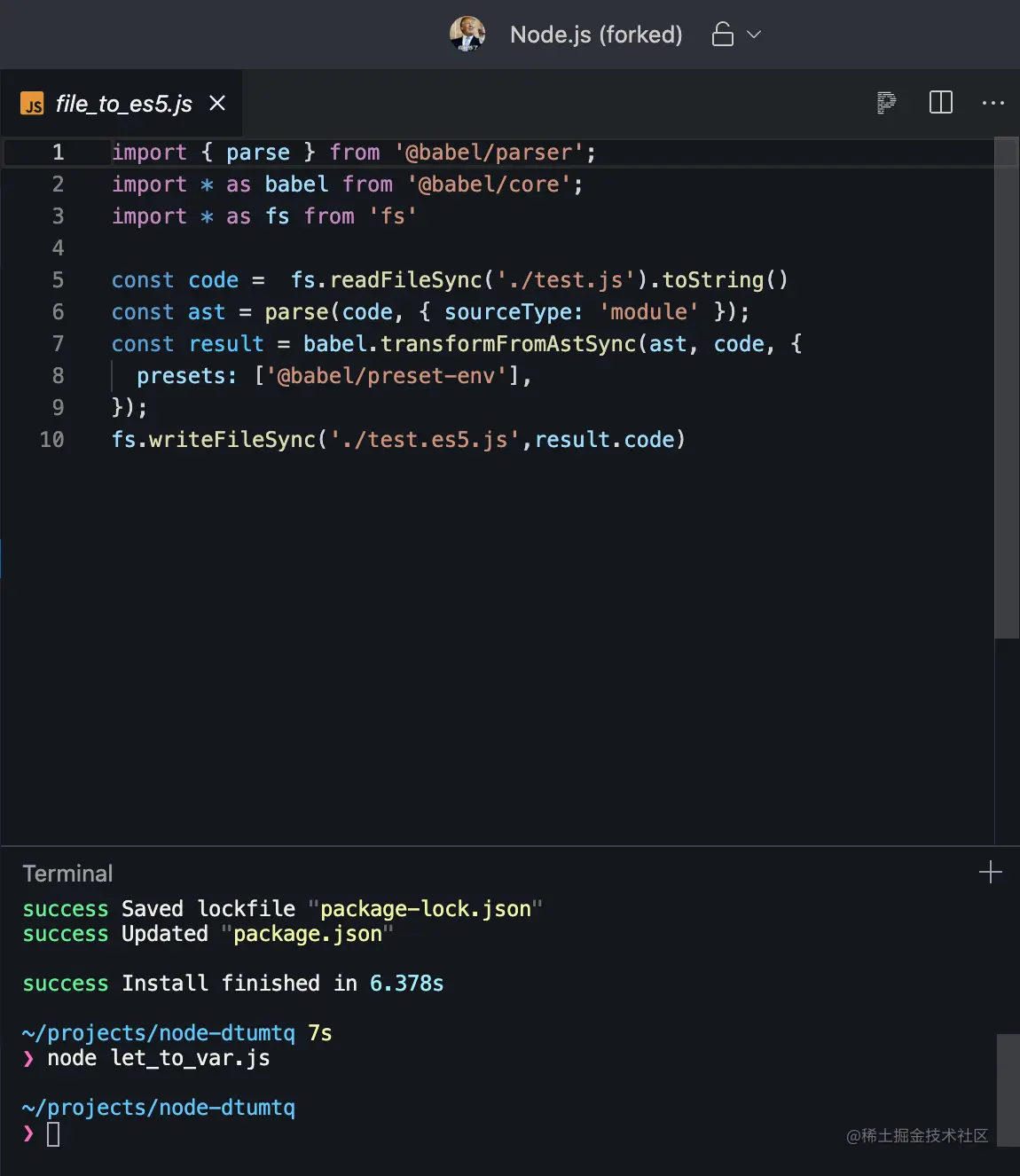
Task: Click ~/projects/node-dtumtq path above the cursor
Action: tap(159, 1108)
